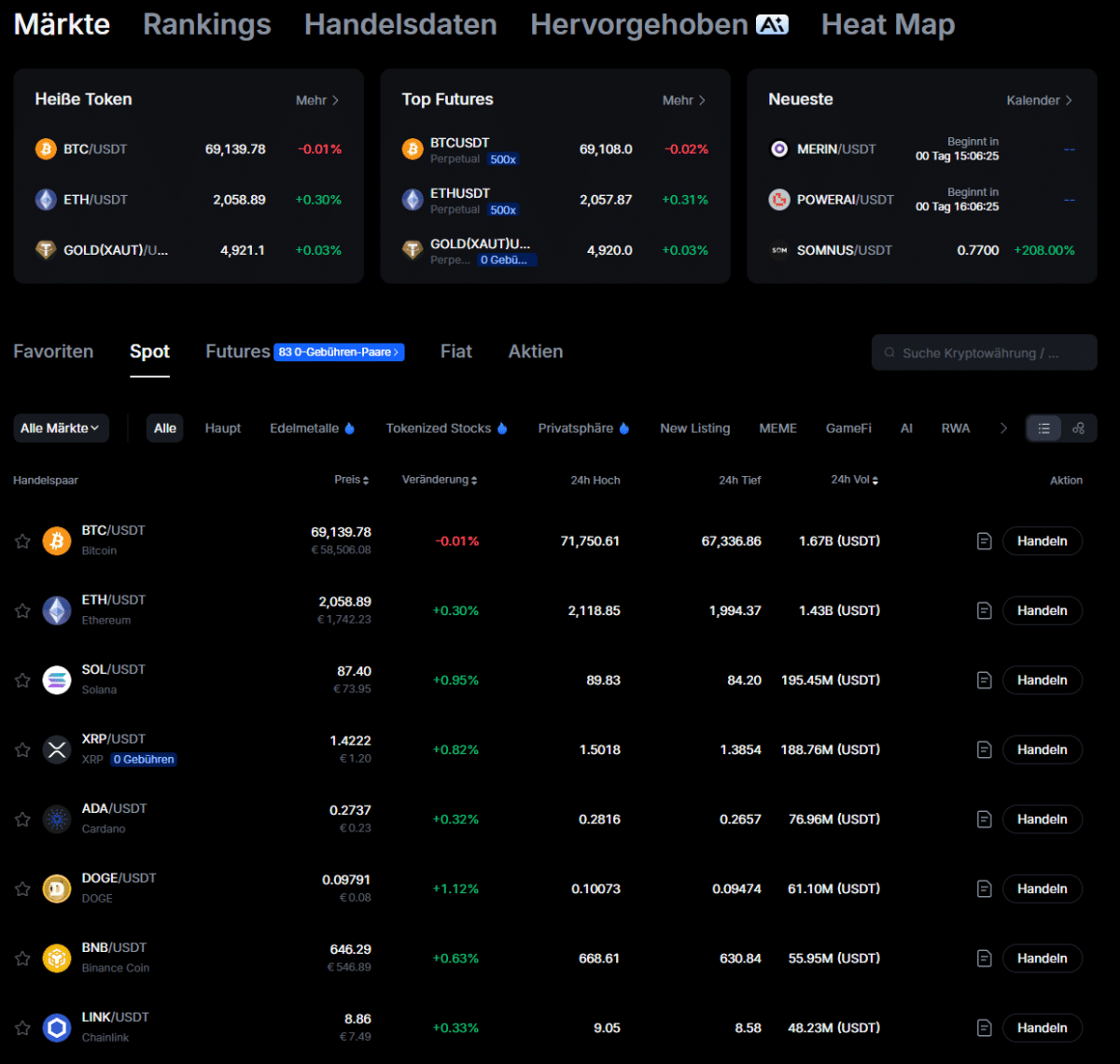1120x1064 pixels.
Task: Click the Ethereum logo in Top Futures
Action: point(413,199)
